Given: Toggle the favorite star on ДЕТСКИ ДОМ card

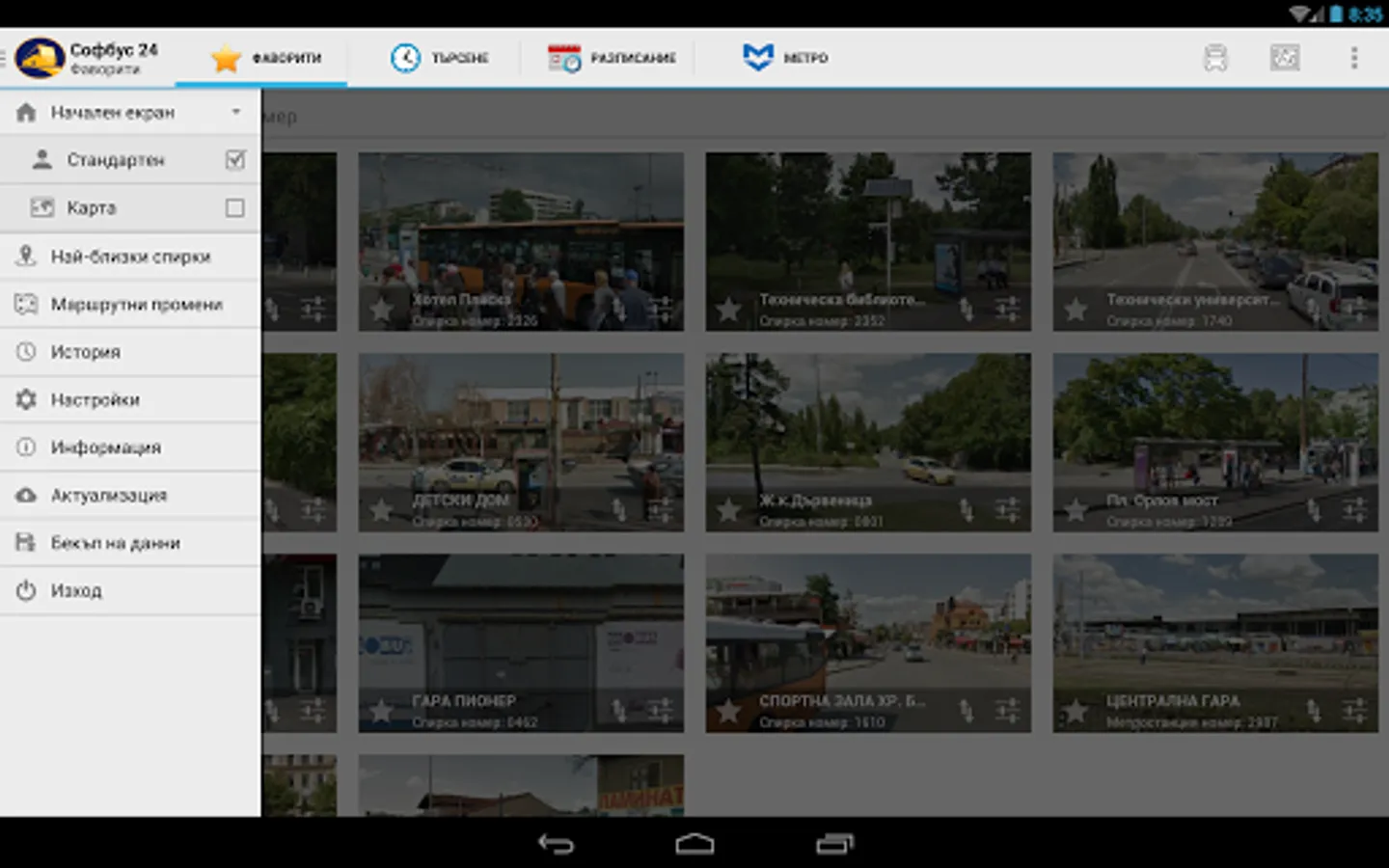Looking at the screenshot, I should 382,510.
